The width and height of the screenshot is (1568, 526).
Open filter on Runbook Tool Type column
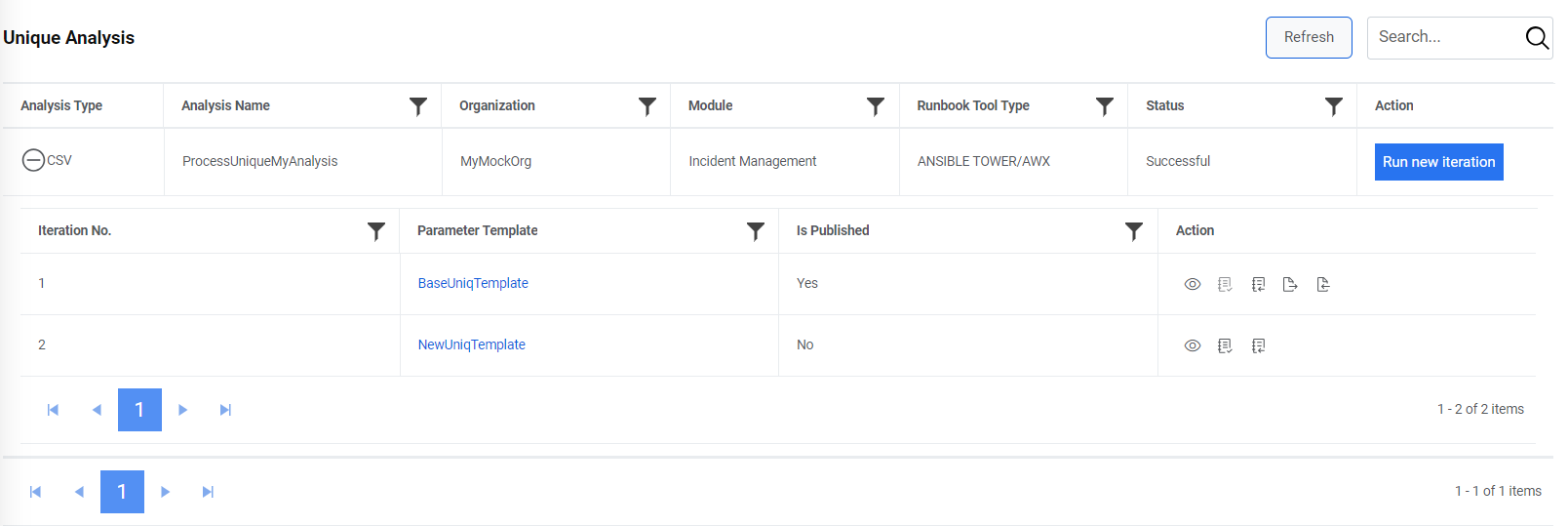1104,106
